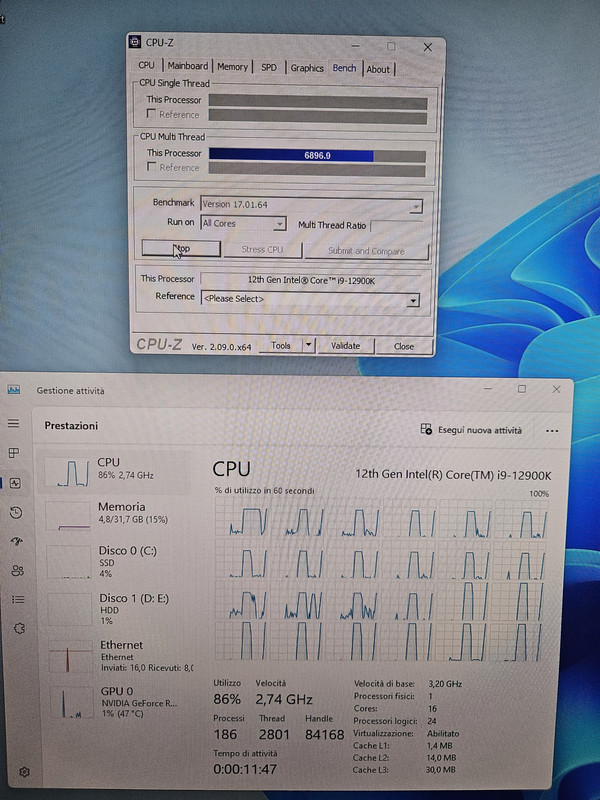Click the Handle count 84168

pos(324,735)
